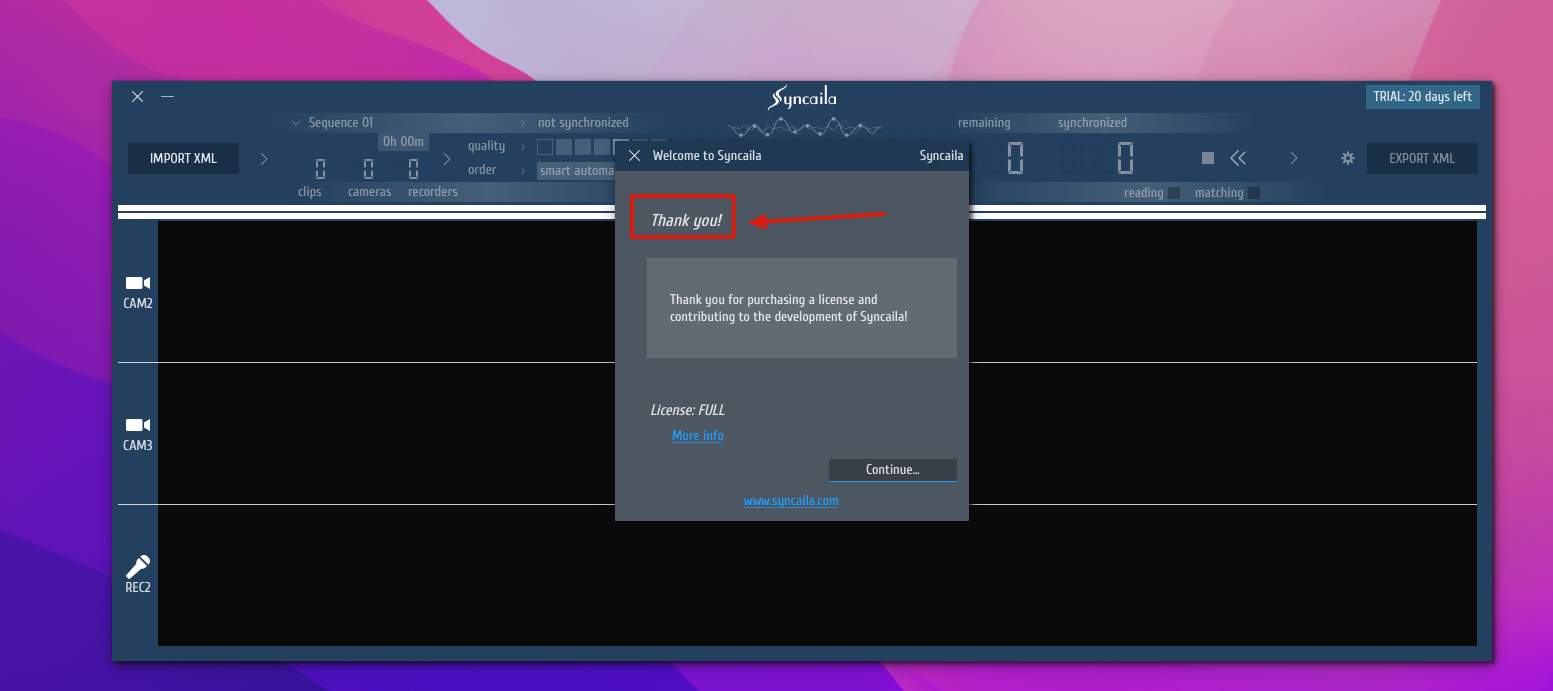Close the Syncaila main window

[x=137, y=97]
